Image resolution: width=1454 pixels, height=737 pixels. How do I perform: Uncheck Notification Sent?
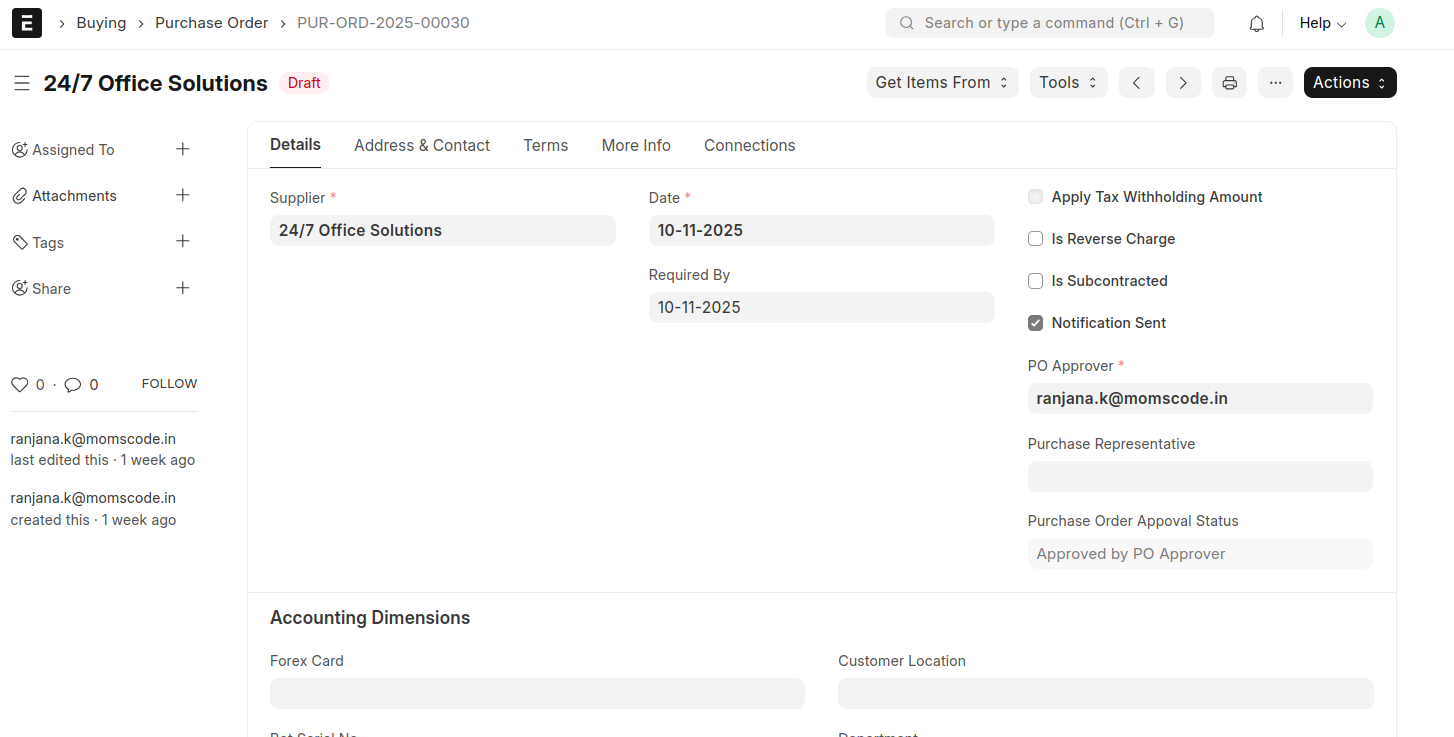(1035, 322)
